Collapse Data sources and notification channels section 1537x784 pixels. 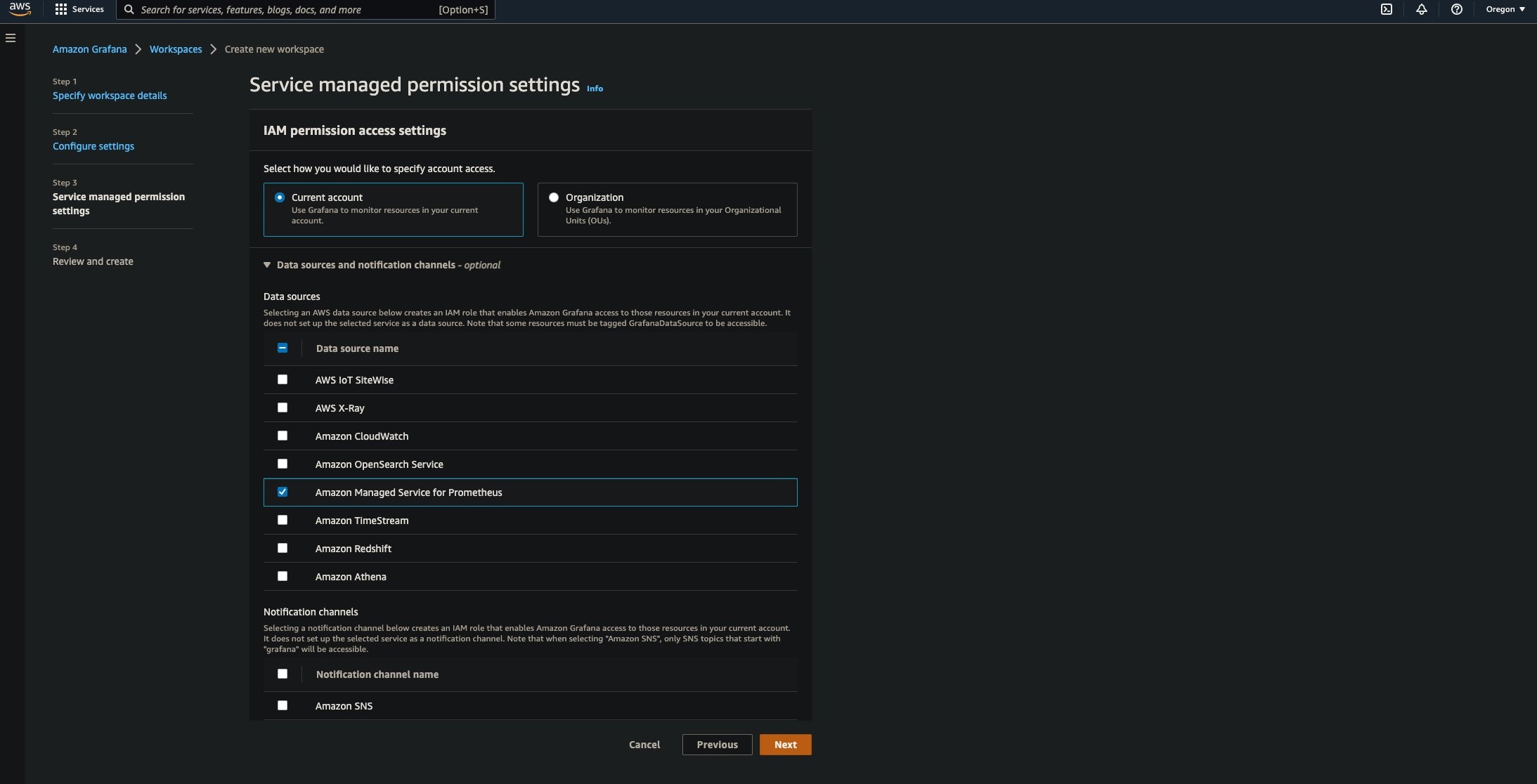(x=267, y=265)
